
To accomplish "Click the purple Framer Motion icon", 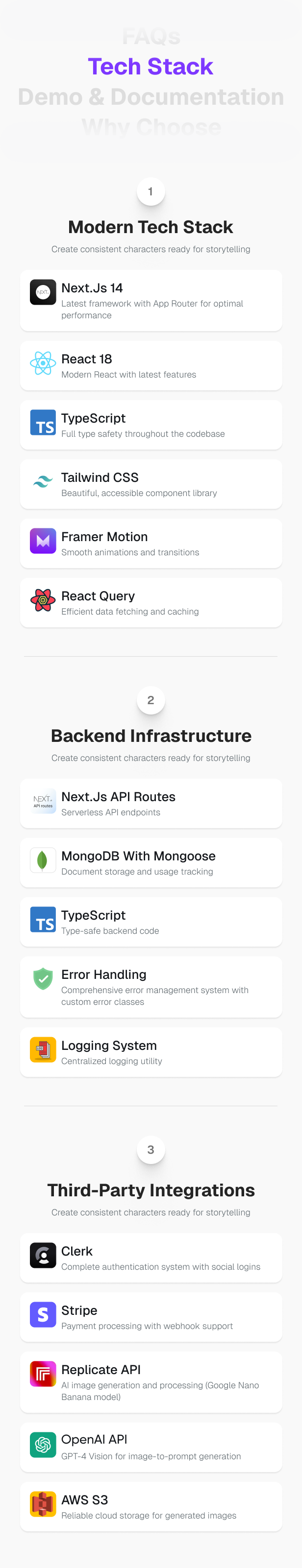I will 43,541.
